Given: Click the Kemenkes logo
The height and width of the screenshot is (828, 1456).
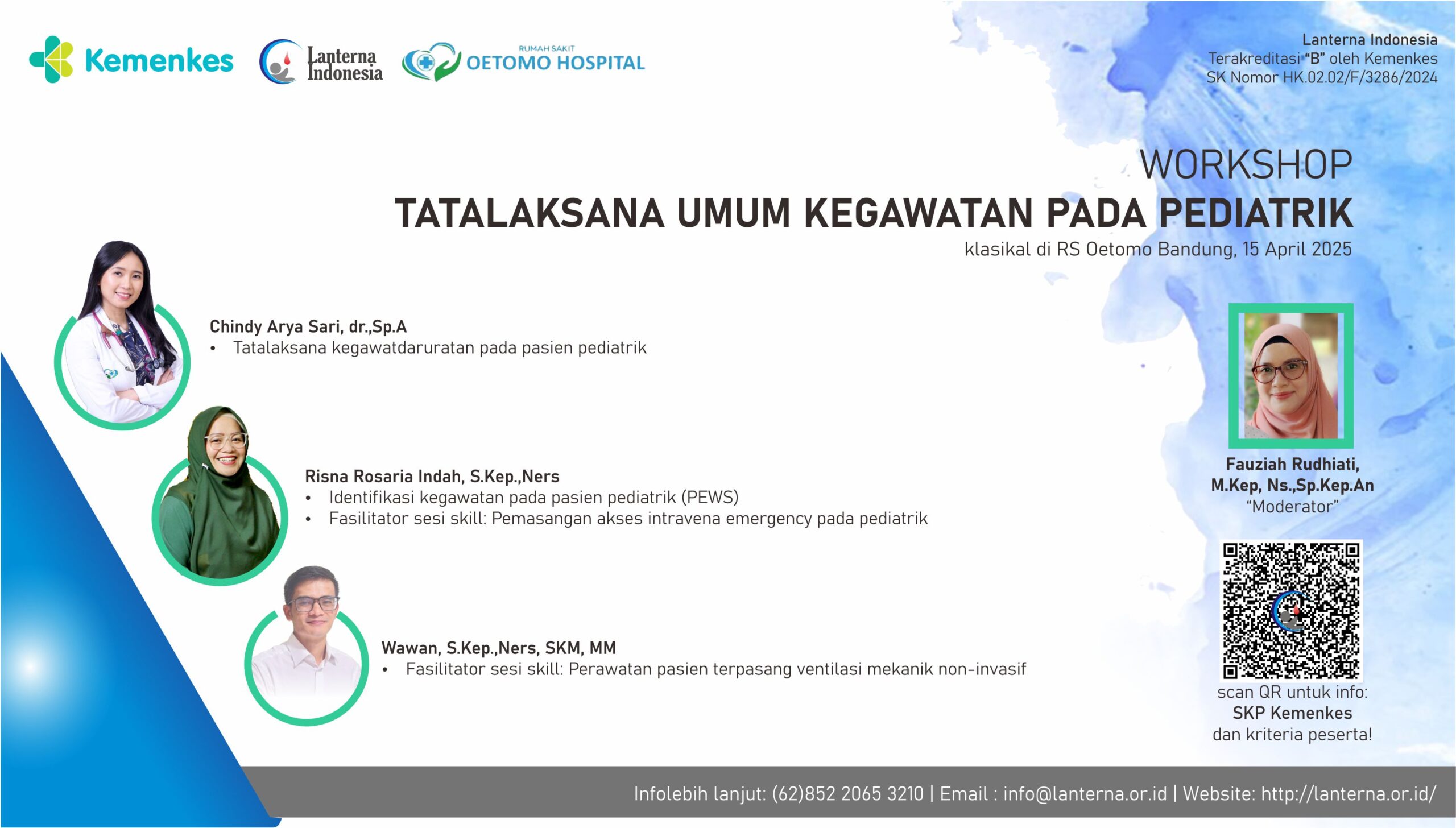Looking at the screenshot, I should coord(131,60).
